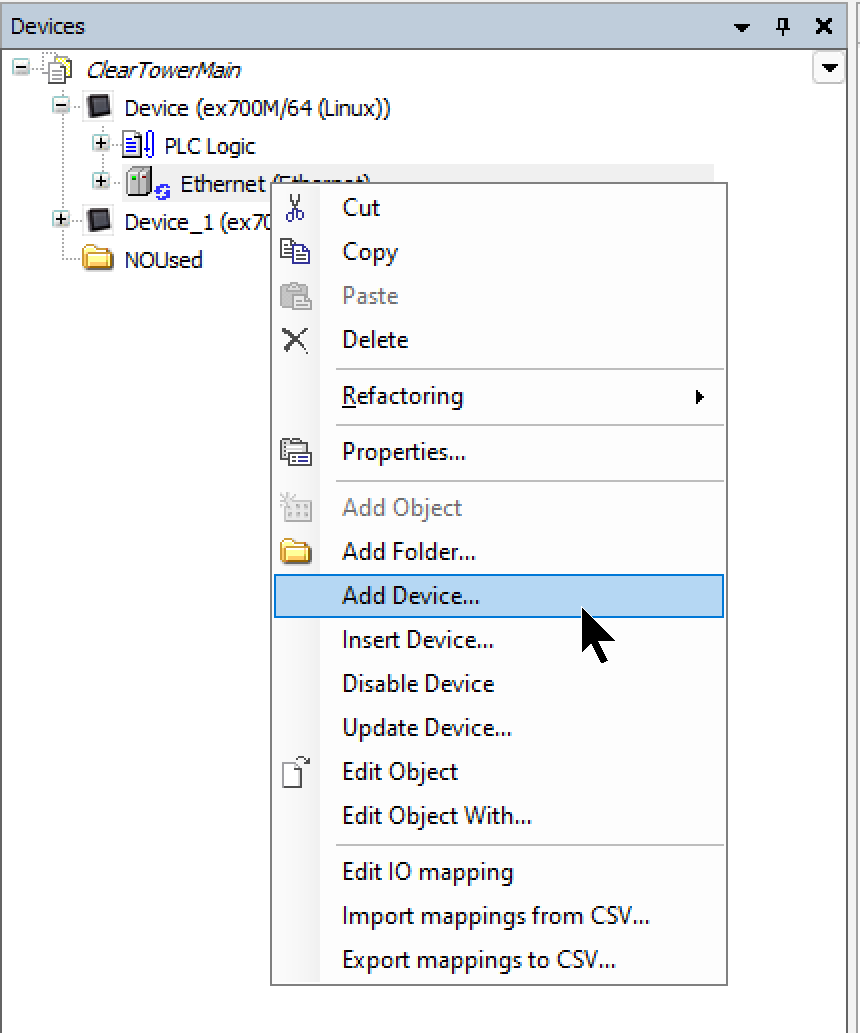Image resolution: width=860 pixels, height=1033 pixels.
Task: Click the PLC Logic node icon
Action: coord(138,146)
